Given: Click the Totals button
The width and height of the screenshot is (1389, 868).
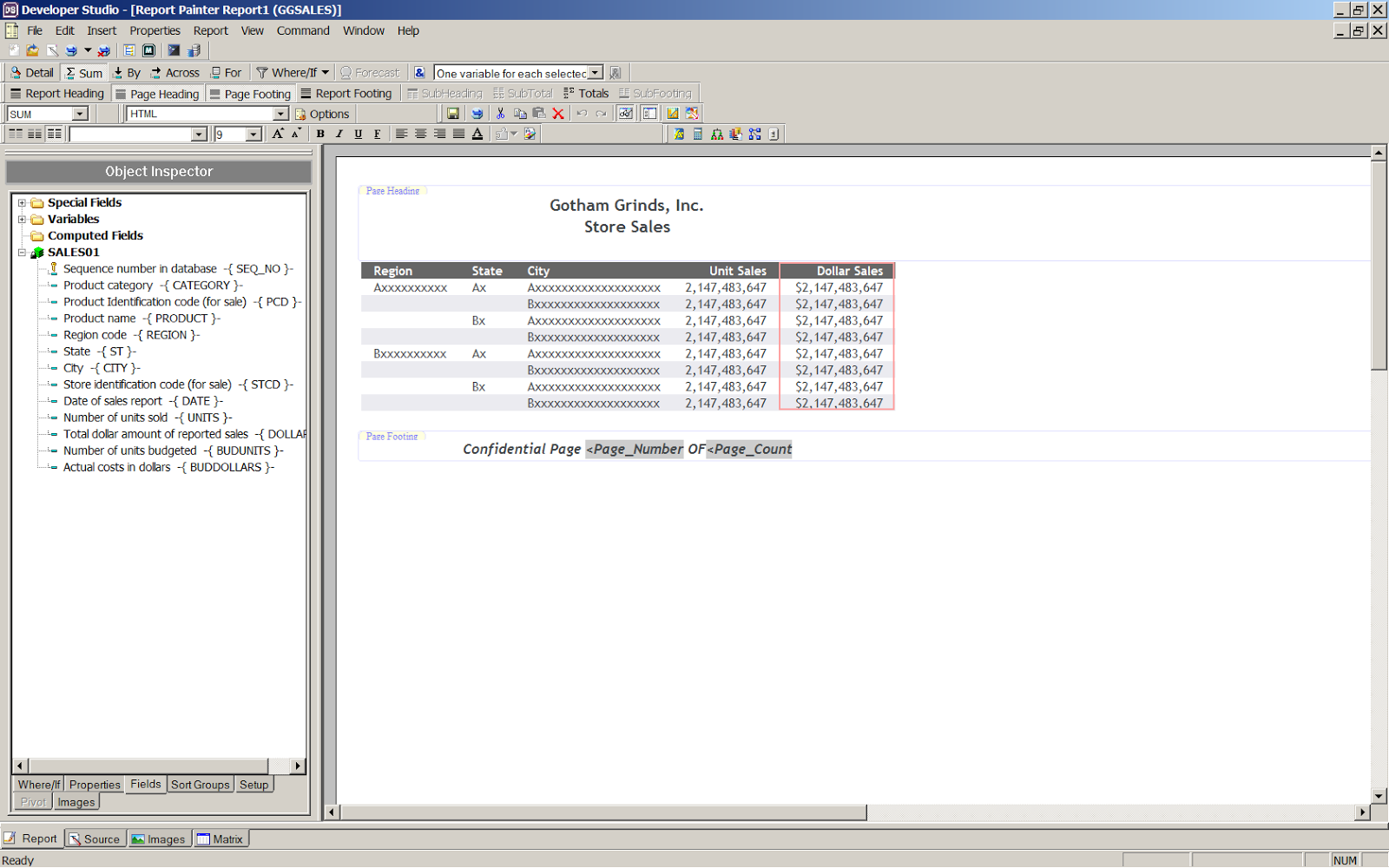Looking at the screenshot, I should pos(586,94).
